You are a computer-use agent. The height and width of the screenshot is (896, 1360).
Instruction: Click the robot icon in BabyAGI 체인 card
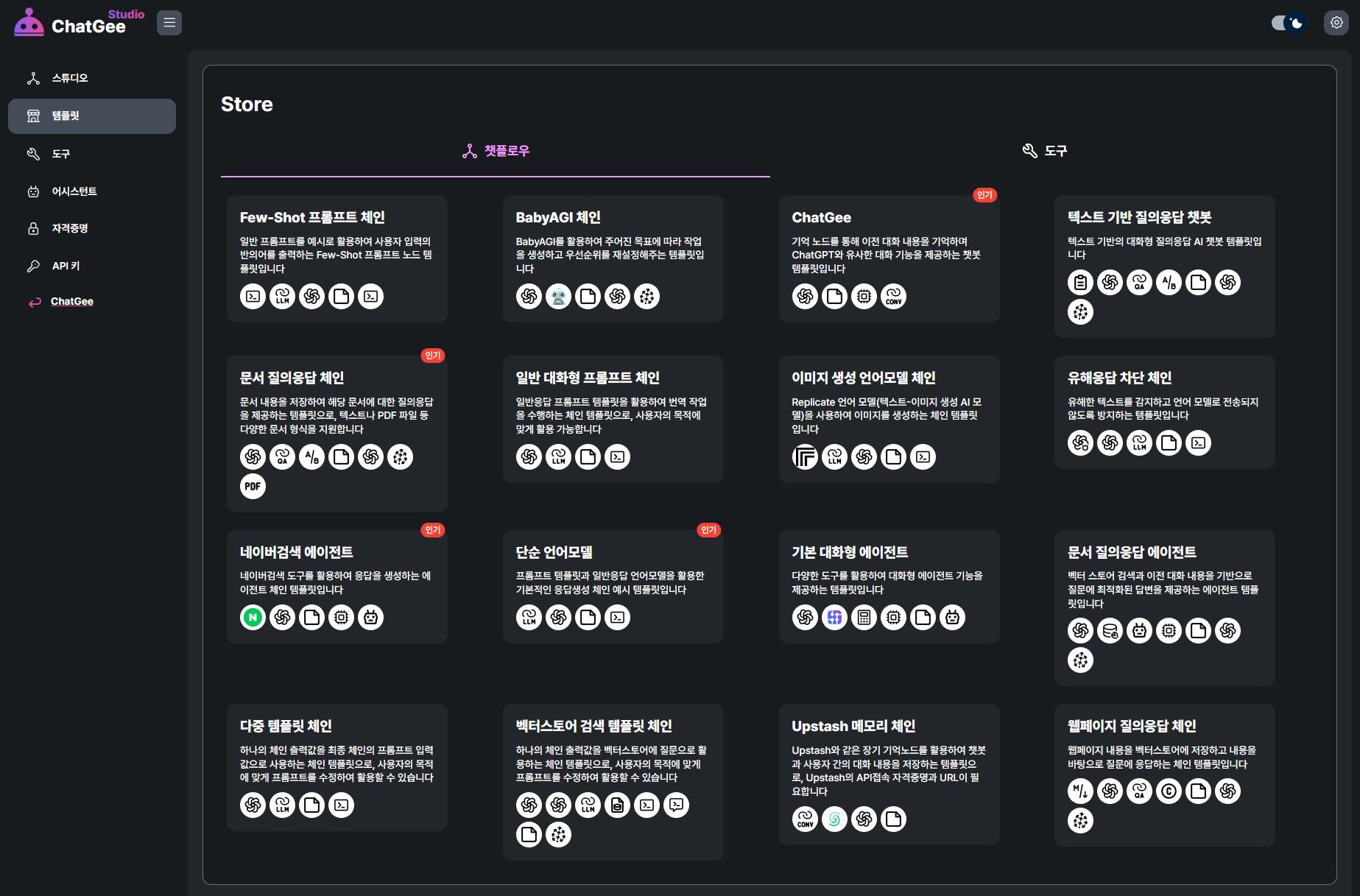click(x=558, y=297)
